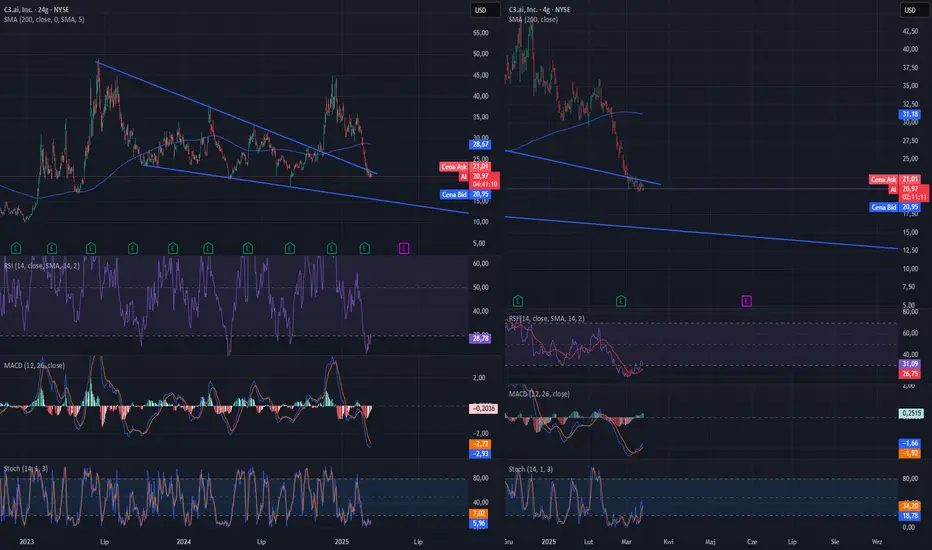Click the first green earnings marker in 24g chart
The image size is (932, 550).
(17, 248)
